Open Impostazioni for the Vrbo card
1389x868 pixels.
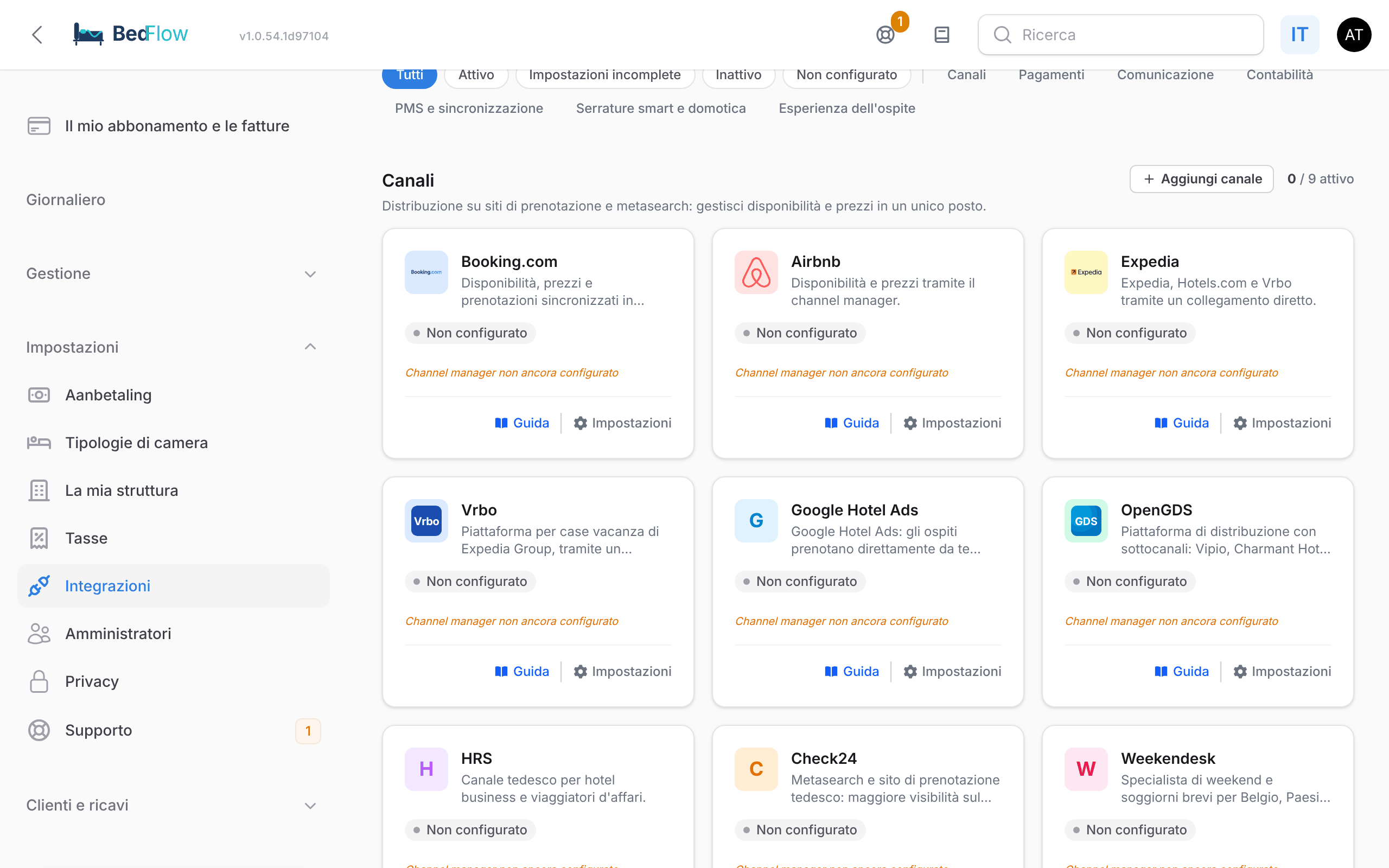[x=622, y=672]
